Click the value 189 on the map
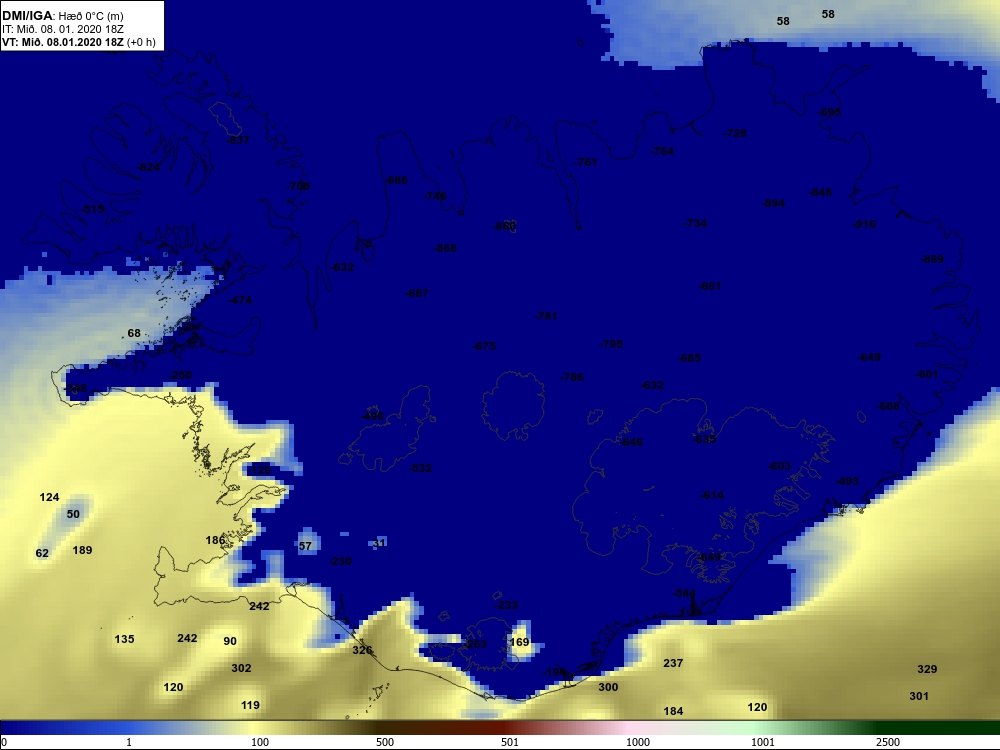The image size is (1000, 750). [x=82, y=550]
